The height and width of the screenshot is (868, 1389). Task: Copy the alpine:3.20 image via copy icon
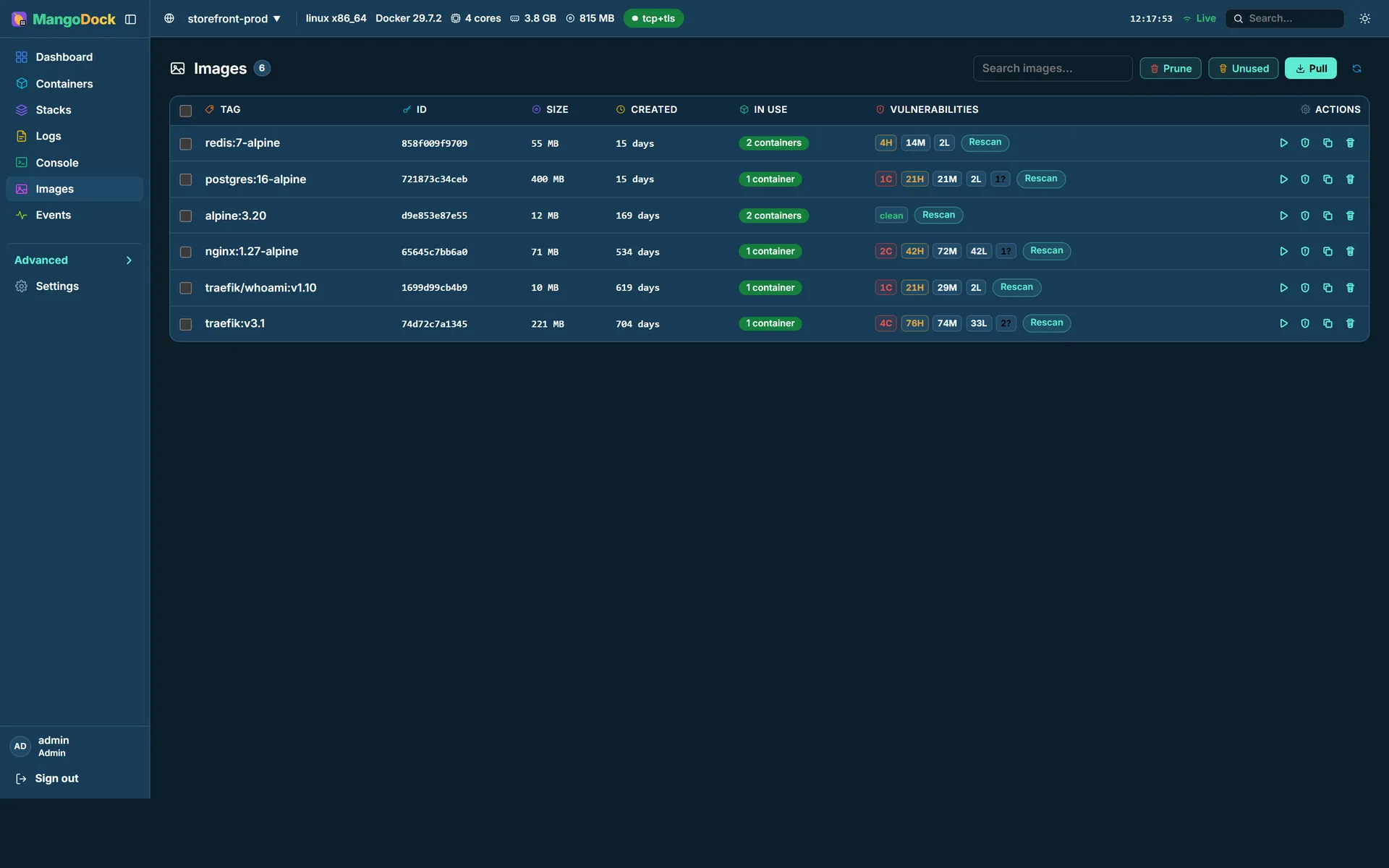[x=1328, y=216]
